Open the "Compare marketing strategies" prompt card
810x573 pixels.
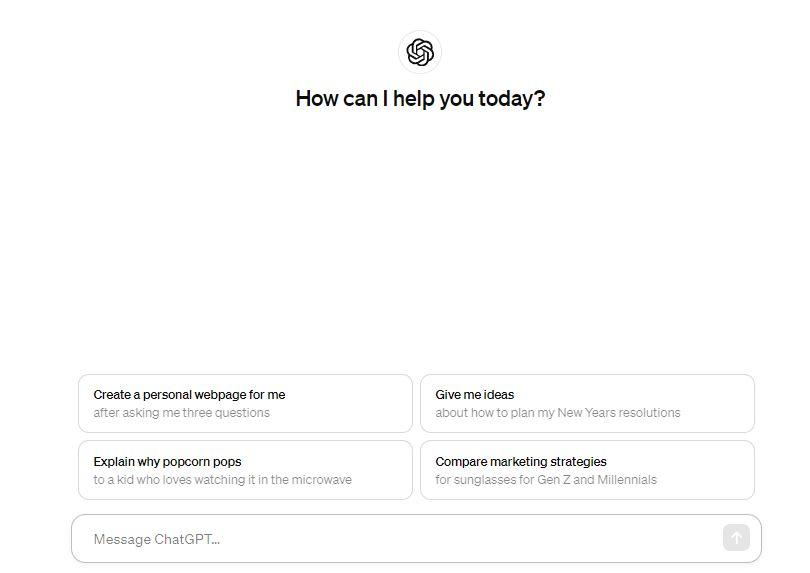pyautogui.click(x=587, y=470)
